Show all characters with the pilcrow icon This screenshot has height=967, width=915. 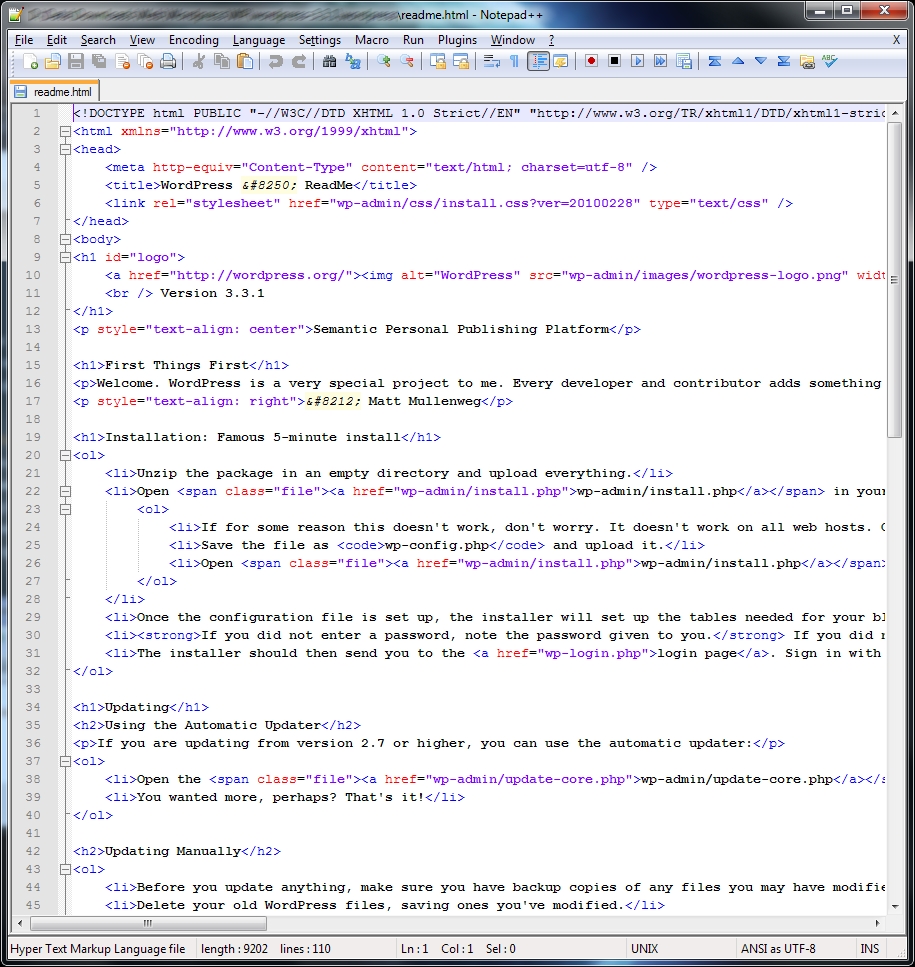[x=514, y=61]
